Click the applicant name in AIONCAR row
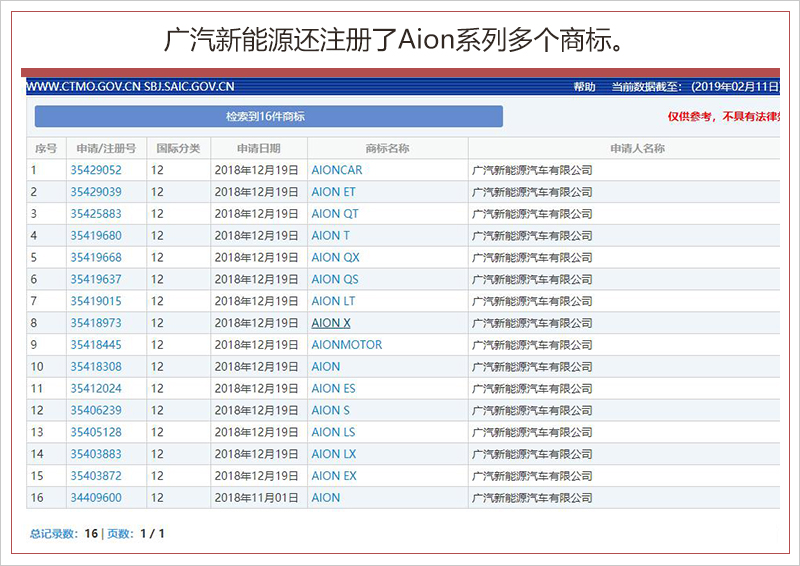 click(x=532, y=170)
